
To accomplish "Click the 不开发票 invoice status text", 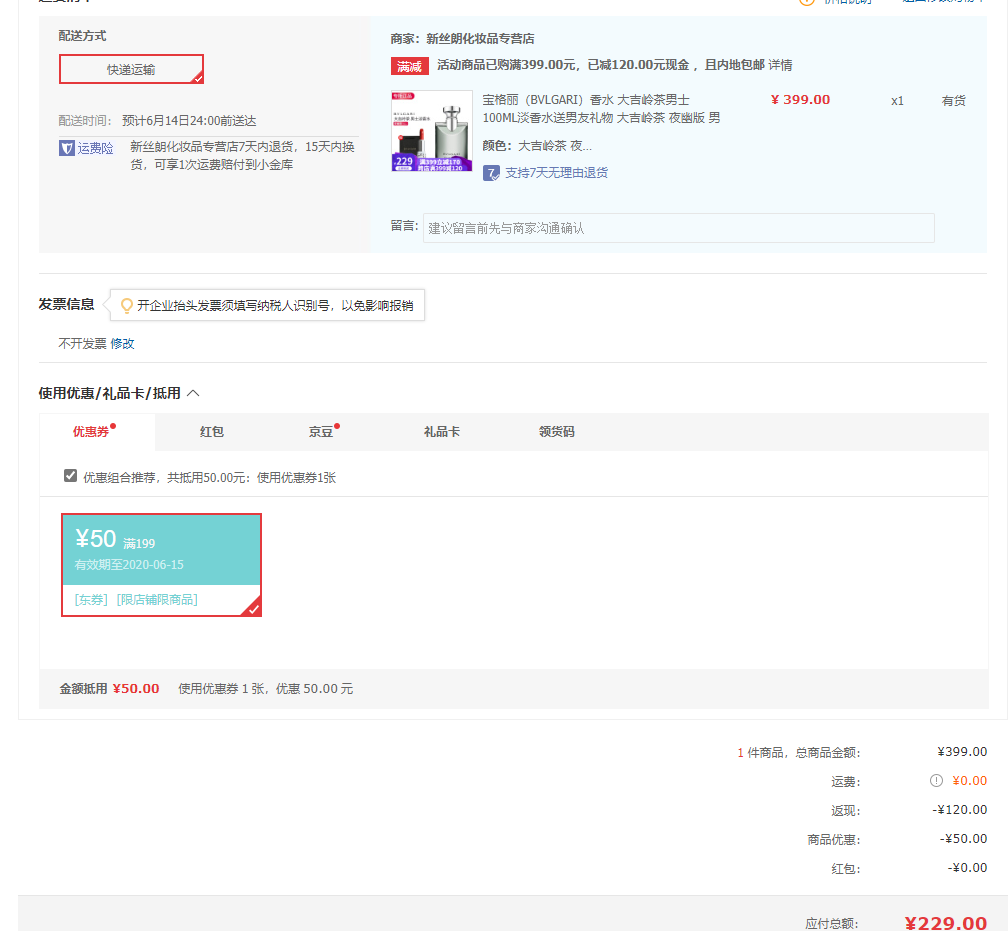I will 82,343.
